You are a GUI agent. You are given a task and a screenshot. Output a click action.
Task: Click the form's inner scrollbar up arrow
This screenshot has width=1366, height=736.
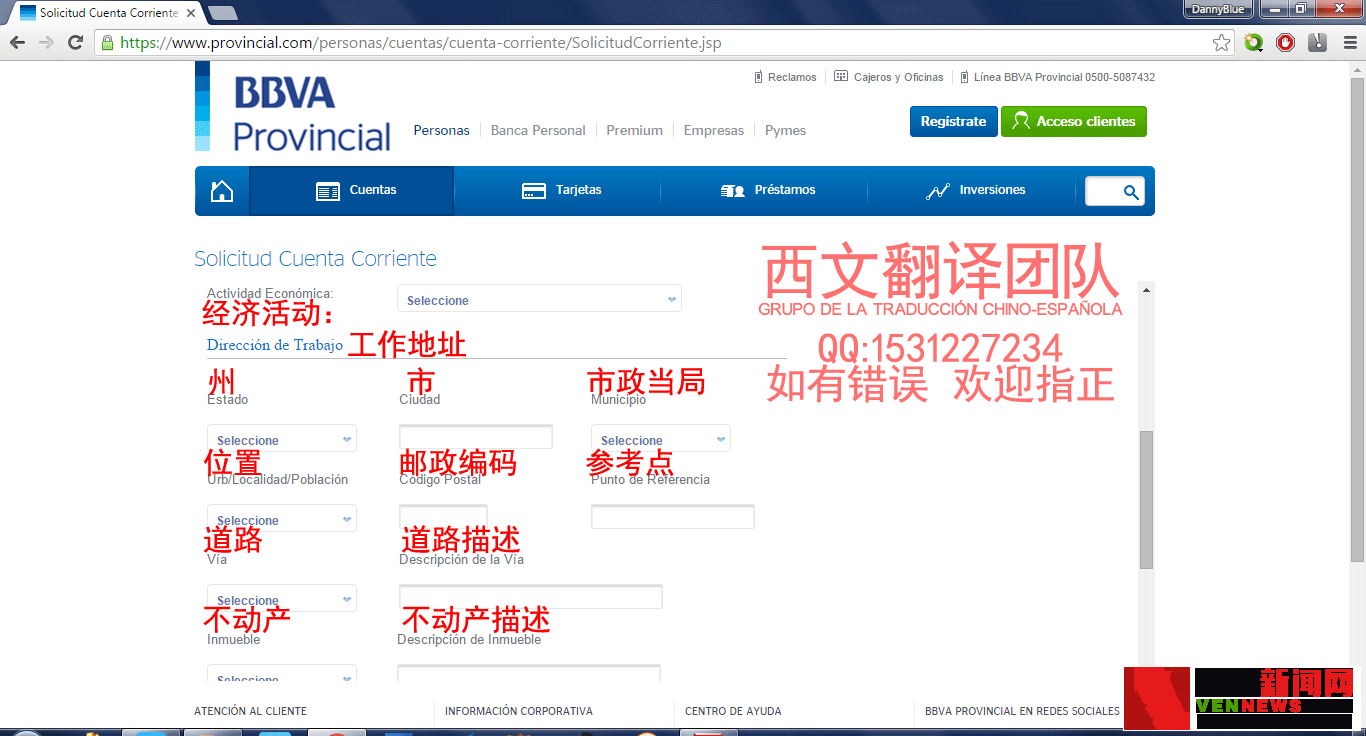pyautogui.click(x=1146, y=290)
